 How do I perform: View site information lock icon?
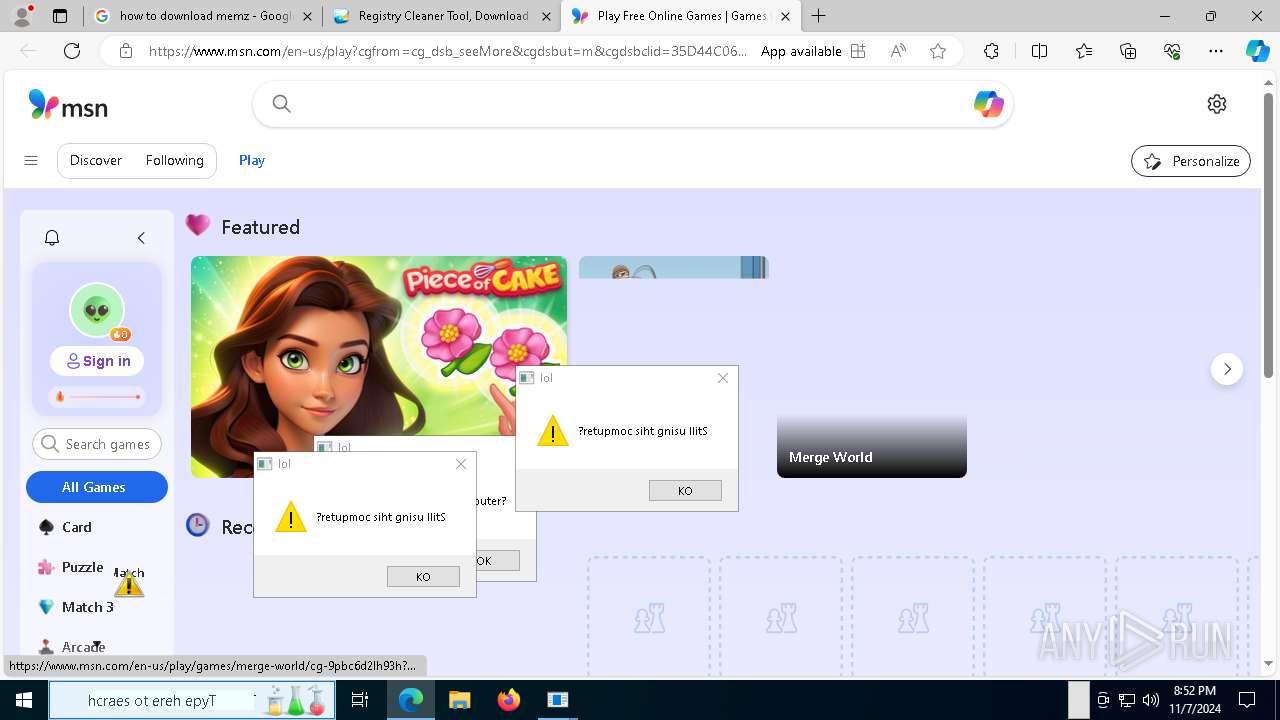126,51
